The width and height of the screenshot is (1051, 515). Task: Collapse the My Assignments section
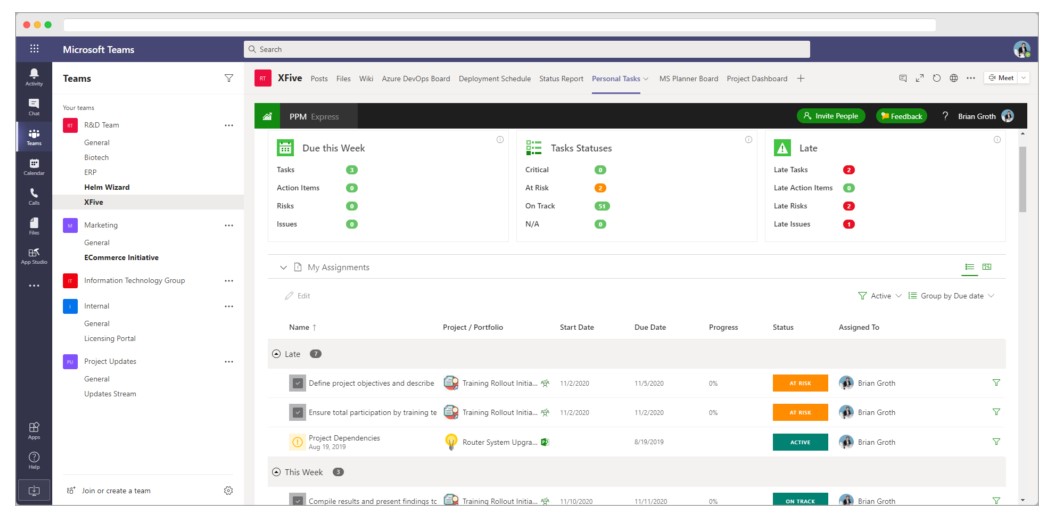pos(283,268)
